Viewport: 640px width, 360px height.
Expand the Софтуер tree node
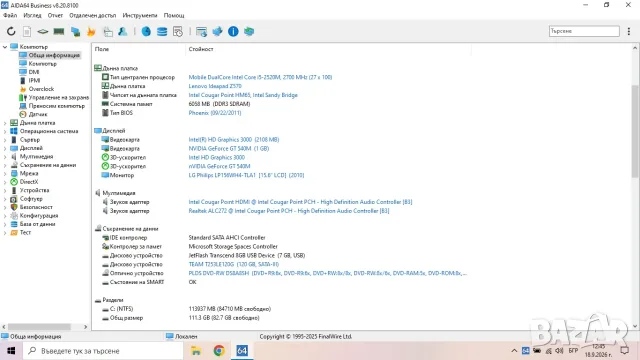point(5,199)
